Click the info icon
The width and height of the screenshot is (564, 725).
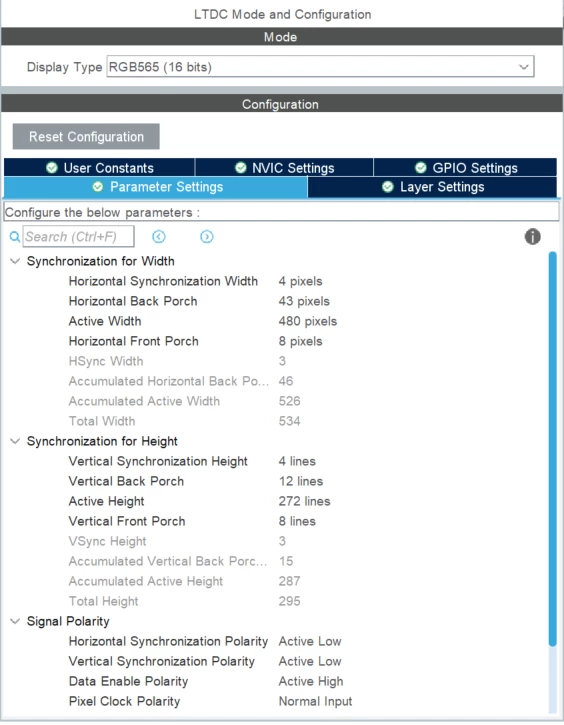(533, 237)
